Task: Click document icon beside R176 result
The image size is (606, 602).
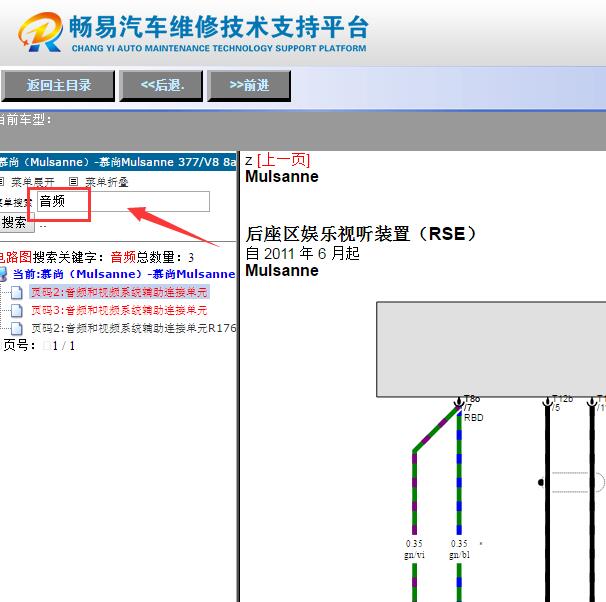Action: pos(17,328)
